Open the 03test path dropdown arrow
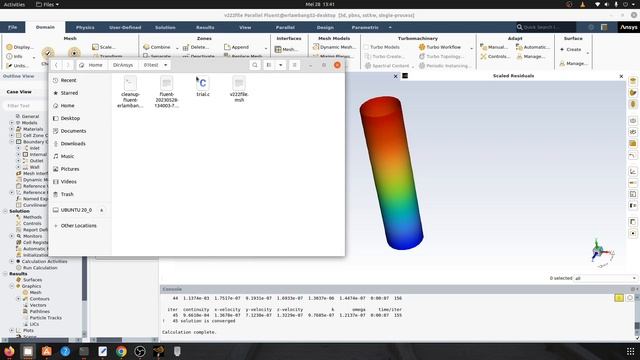Viewport: 640px width, 360px height. [x=165, y=65]
